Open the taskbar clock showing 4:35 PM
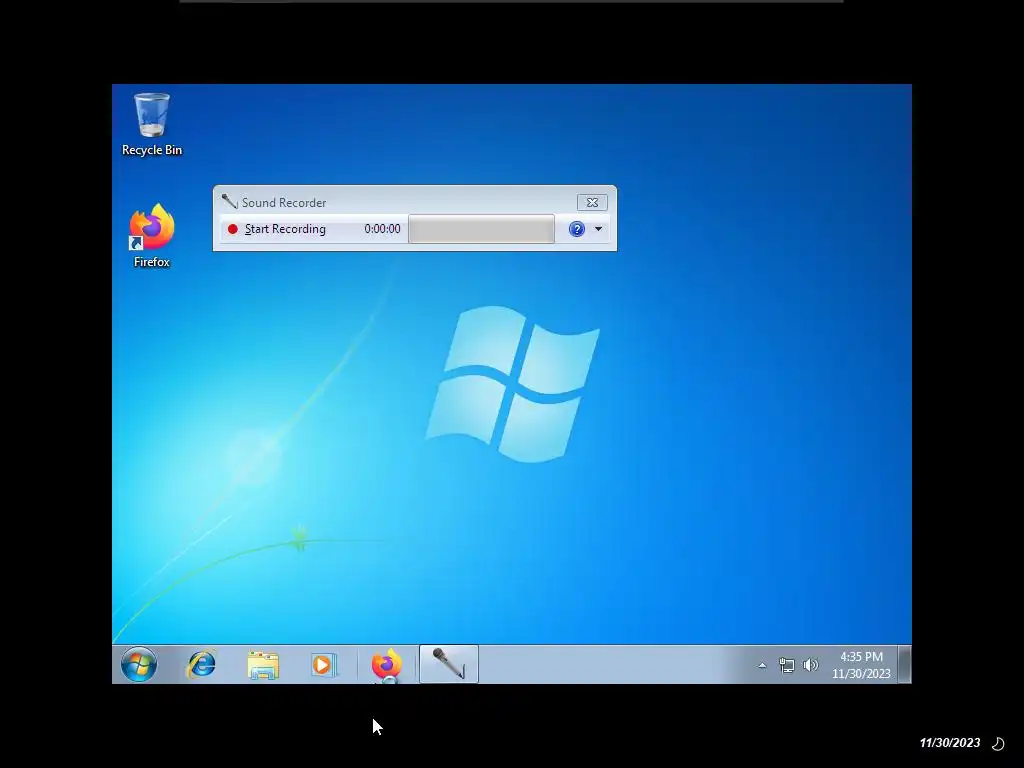Viewport: 1024px width, 768px height. point(861,665)
